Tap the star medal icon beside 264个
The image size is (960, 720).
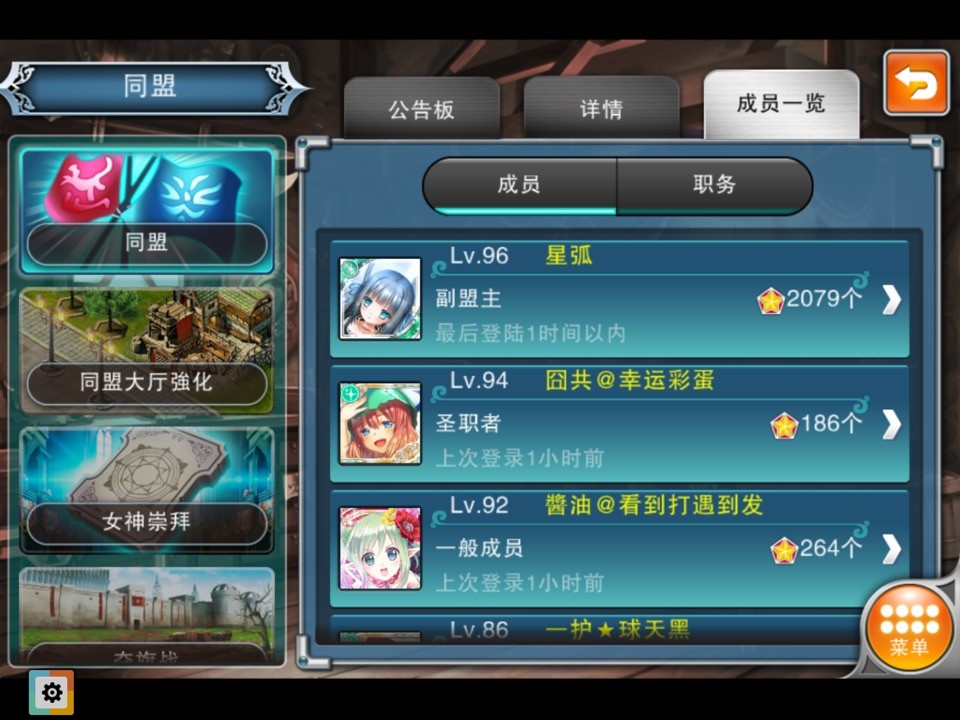click(784, 550)
